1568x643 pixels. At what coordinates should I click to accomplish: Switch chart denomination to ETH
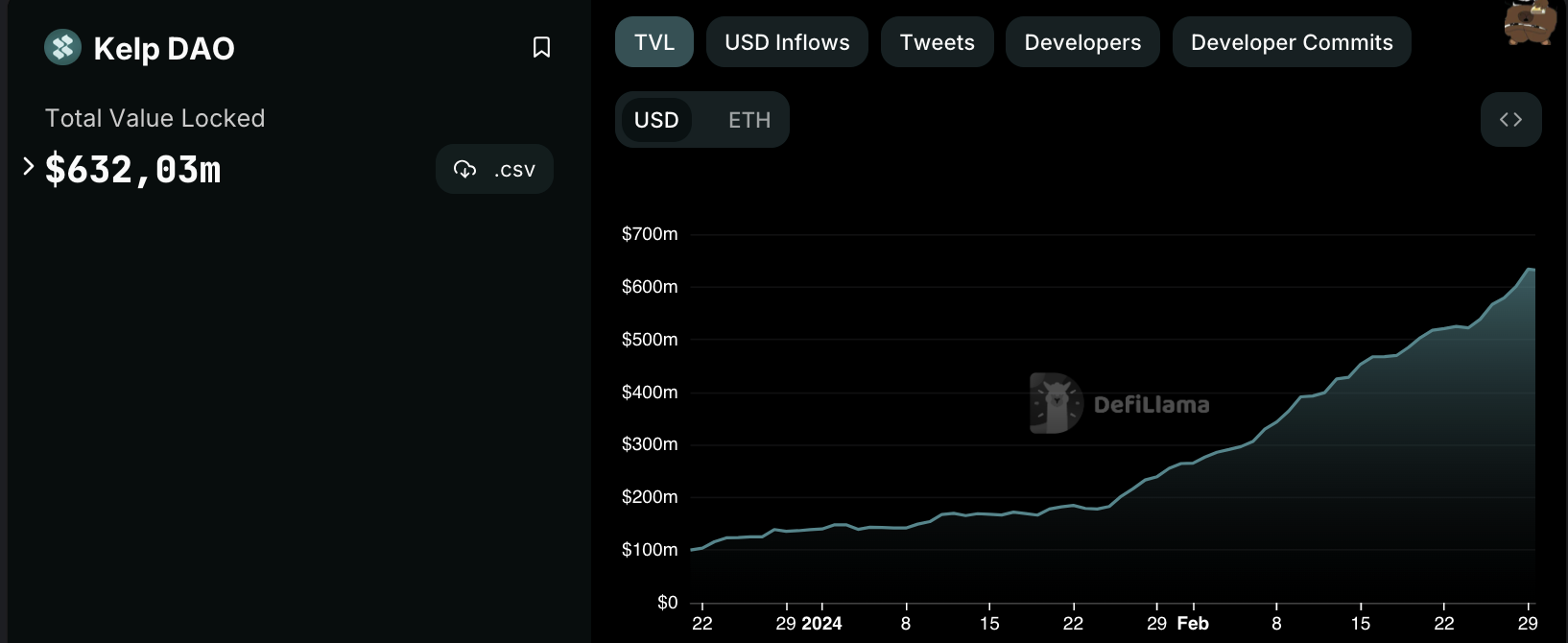coord(748,120)
